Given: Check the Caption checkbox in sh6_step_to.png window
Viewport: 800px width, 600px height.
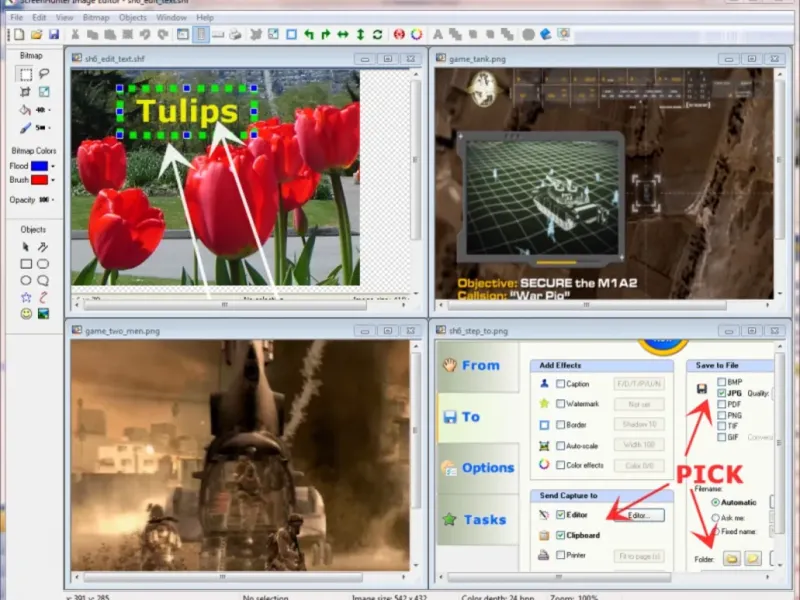Looking at the screenshot, I should click(x=560, y=384).
